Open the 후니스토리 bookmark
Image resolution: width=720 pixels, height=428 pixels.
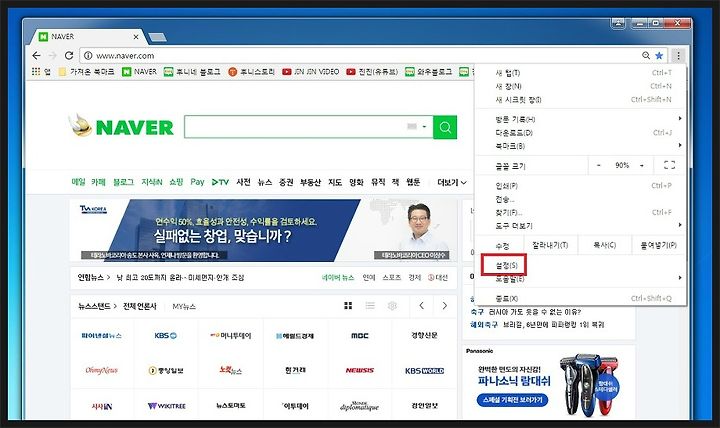click(x=252, y=72)
